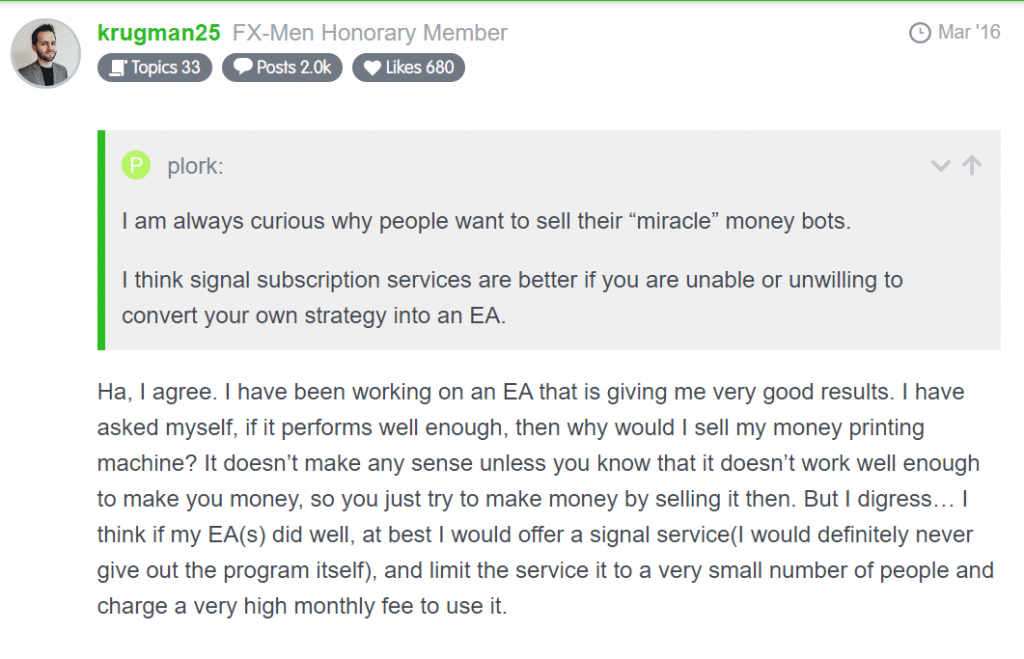Jump to quoted post via up arrow
1024x659 pixels.
[972, 165]
